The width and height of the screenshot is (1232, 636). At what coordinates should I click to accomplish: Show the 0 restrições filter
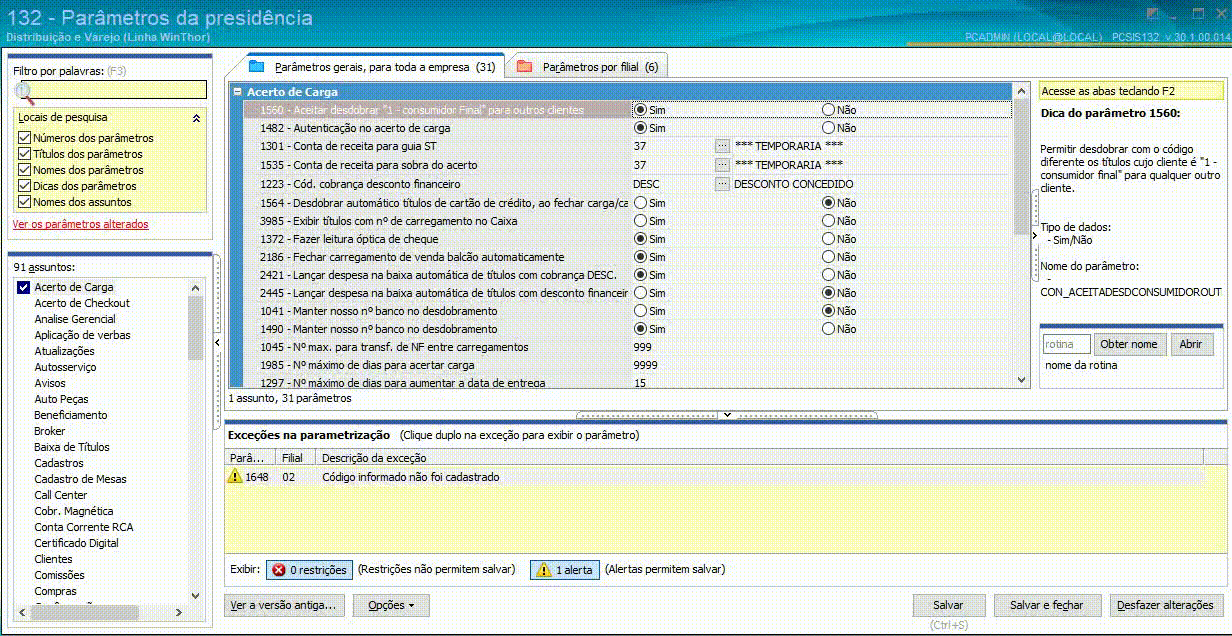pos(309,570)
